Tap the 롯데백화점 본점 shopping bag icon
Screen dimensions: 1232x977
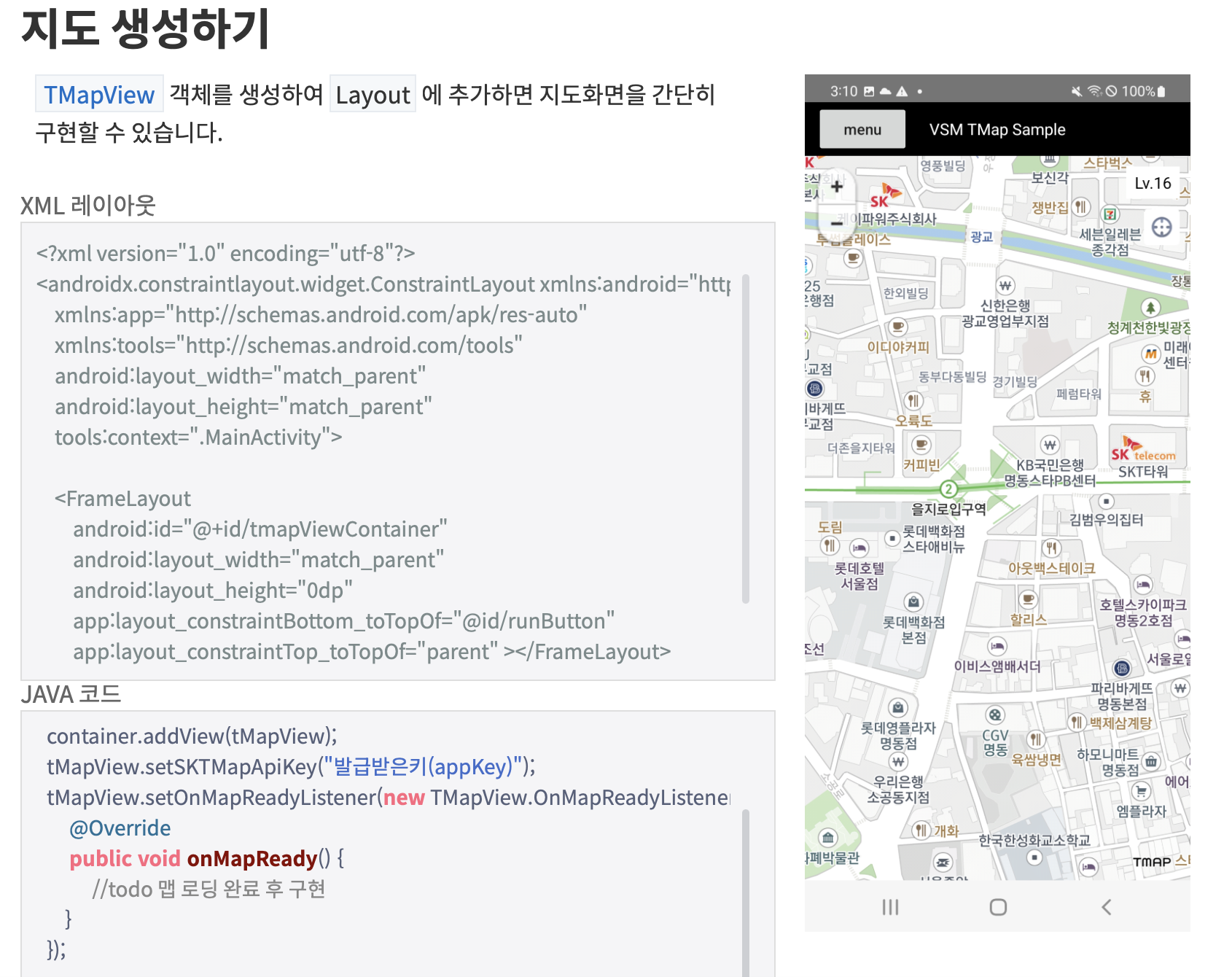click(913, 602)
